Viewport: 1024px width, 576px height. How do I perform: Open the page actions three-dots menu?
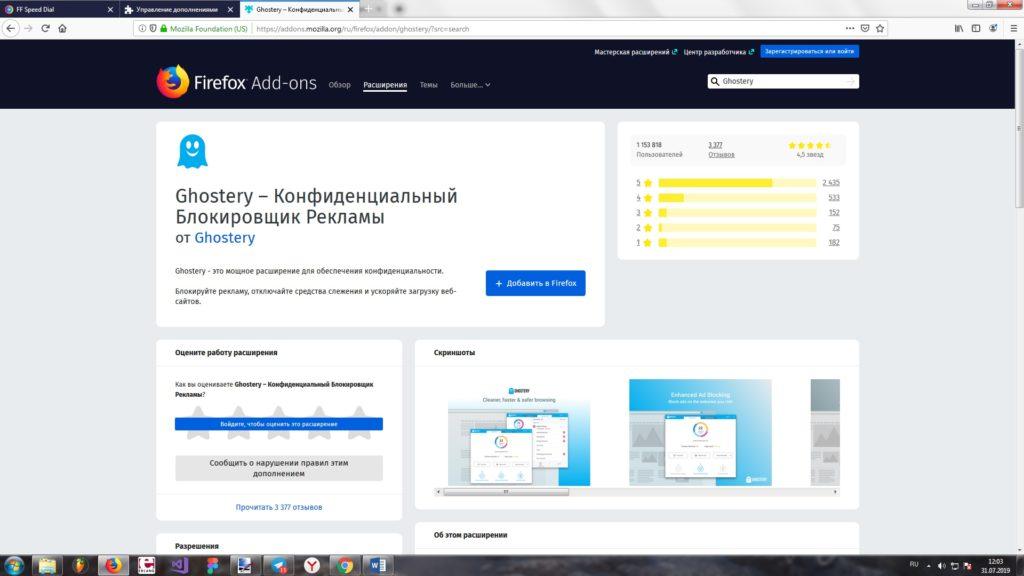pyautogui.click(x=850, y=28)
